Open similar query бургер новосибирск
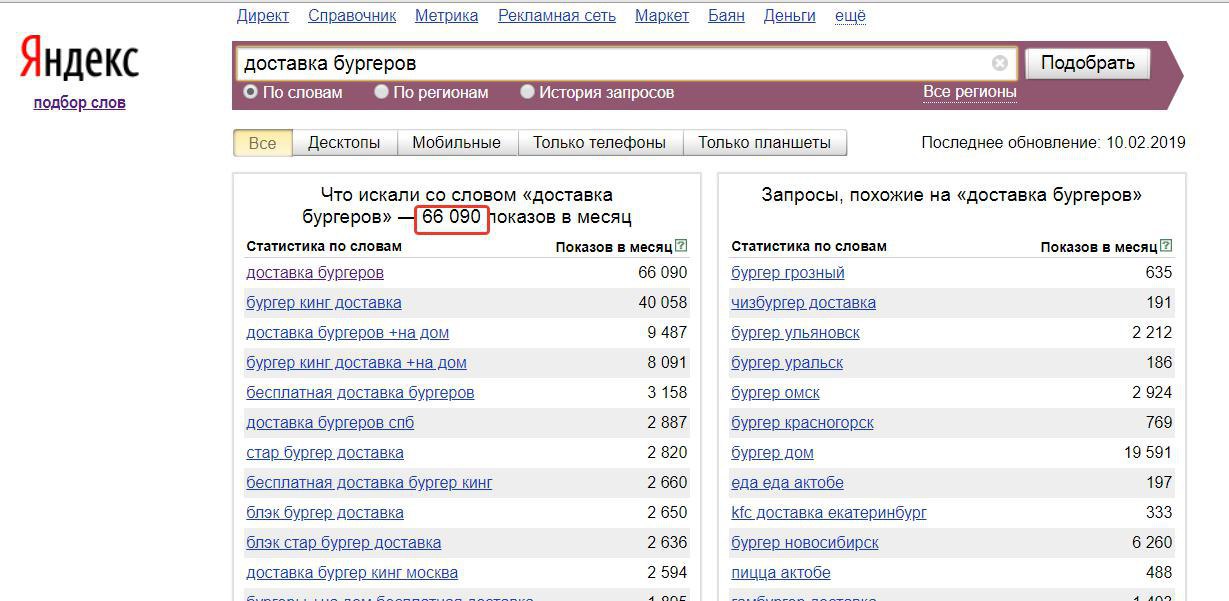The height and width of the screenshot is (601, 1229). pos(805,542)
